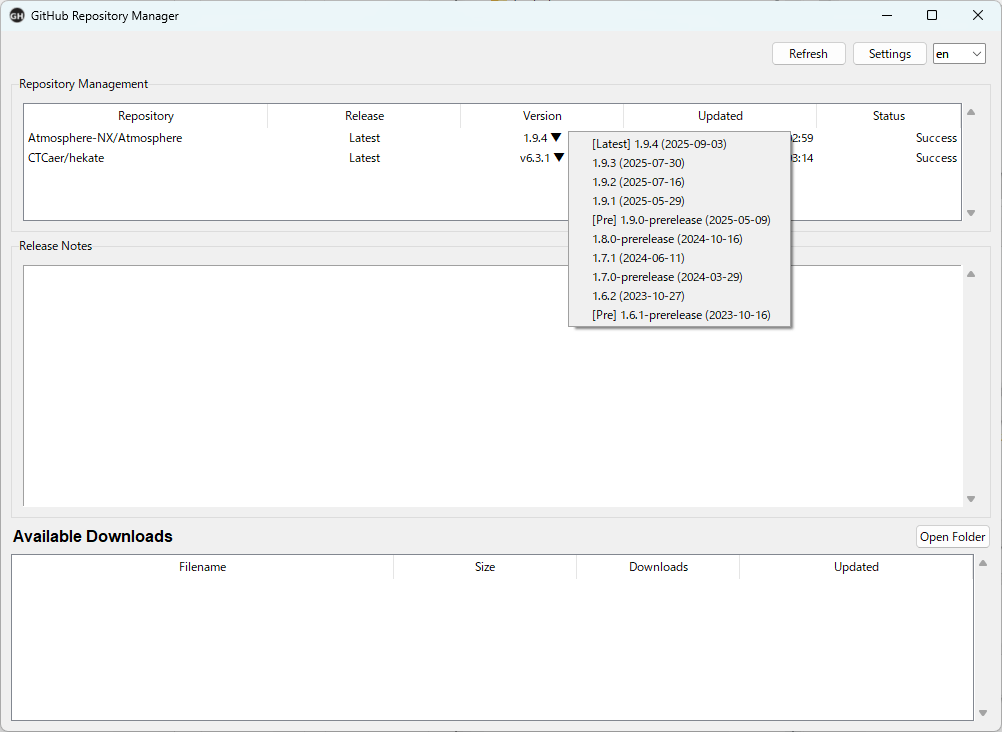Click the Release Notes scroll down arrow
Image resolution: width=1002 pixels, height=732 pixels.
(x=971, y=499)
